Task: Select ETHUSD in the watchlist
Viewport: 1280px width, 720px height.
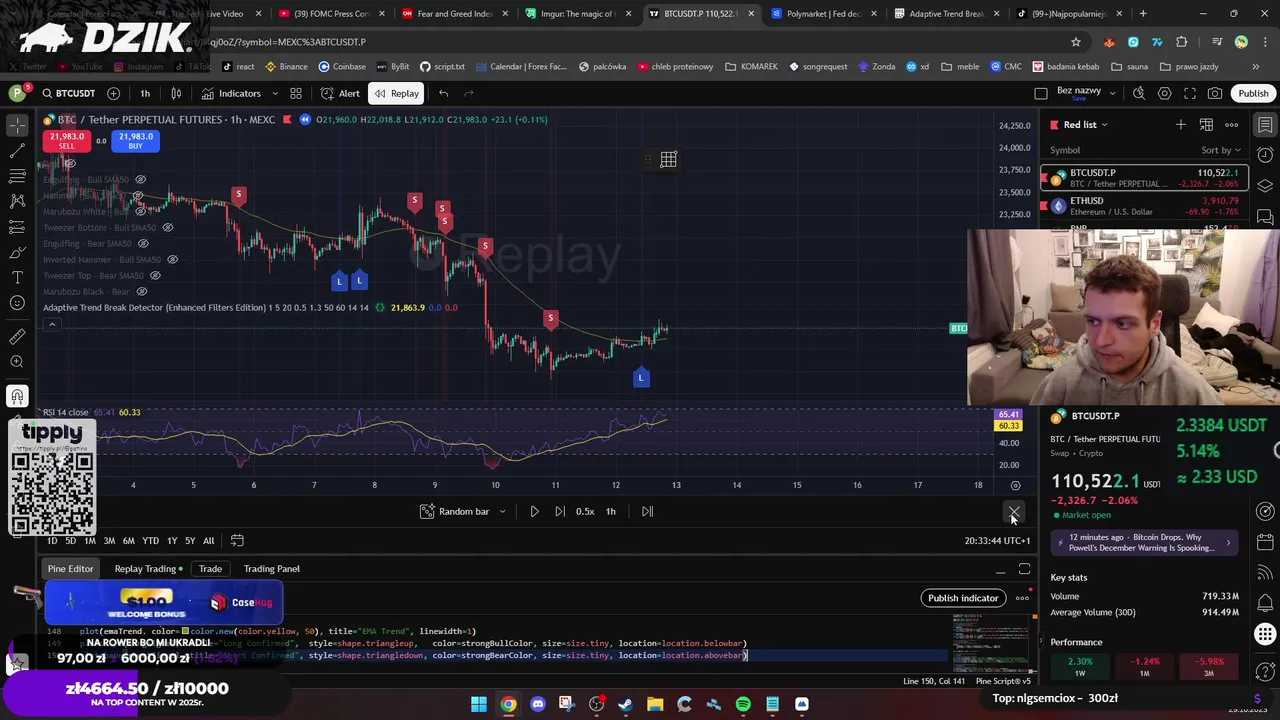Action: (1144, 206)
